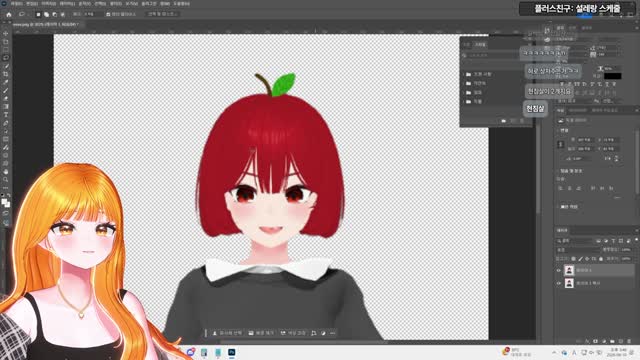Click the new group folder icon in Layers panel
The width and height of the screenshot is (640, 360).
(x=612, y=341)
